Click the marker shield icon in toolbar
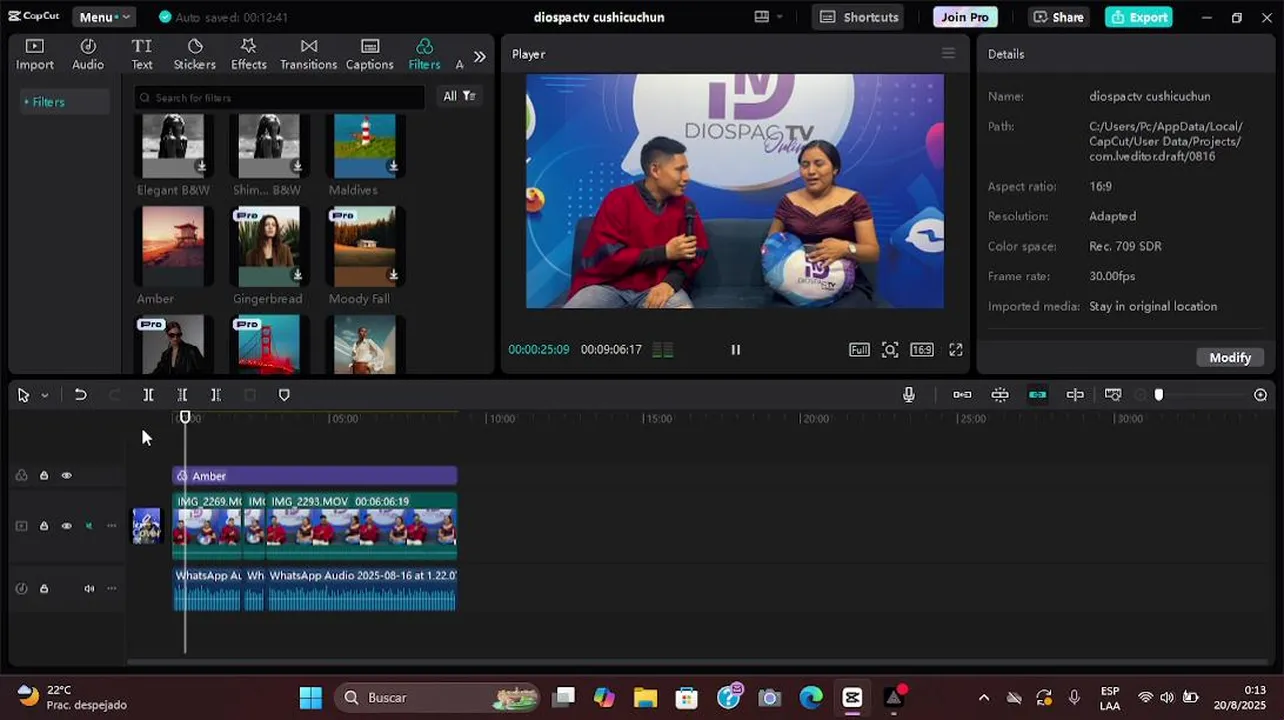 [284, 395]
